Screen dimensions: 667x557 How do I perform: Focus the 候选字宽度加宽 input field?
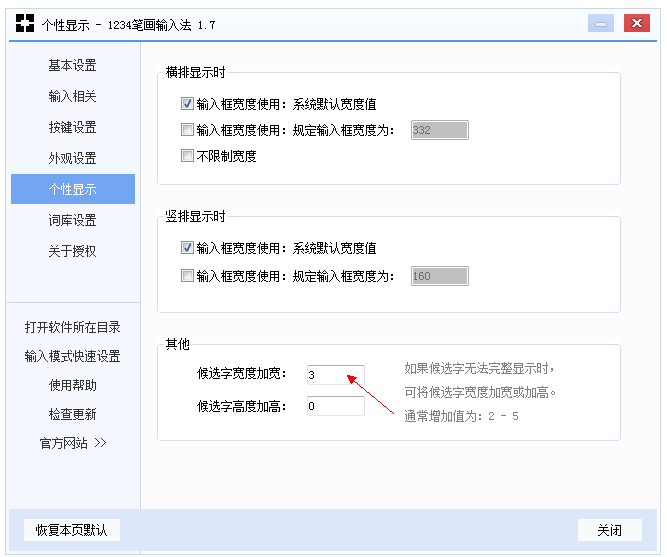point(336,375)
